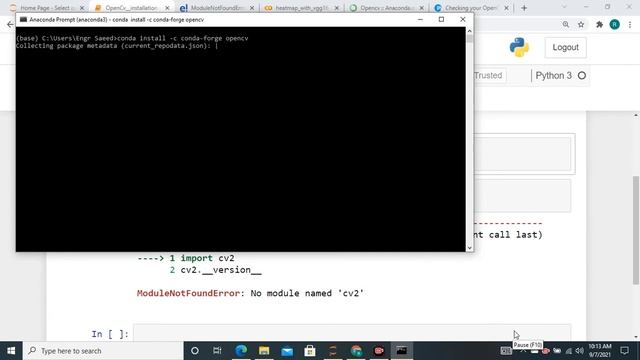
Task: Launch Microsoft Edge from taskbar
Action: [241, 351]
